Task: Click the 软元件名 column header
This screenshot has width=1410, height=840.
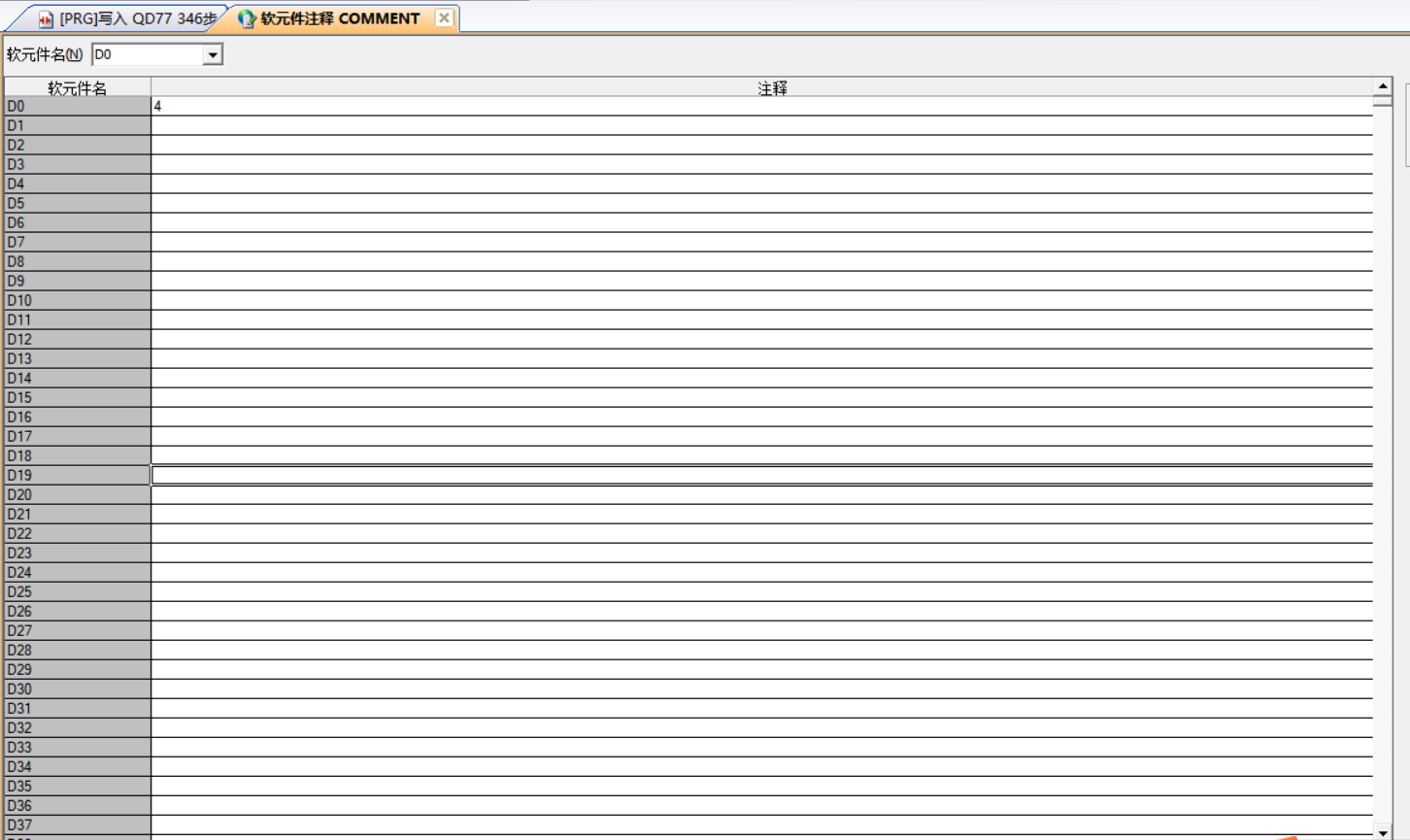Action: tap(77, 88)
